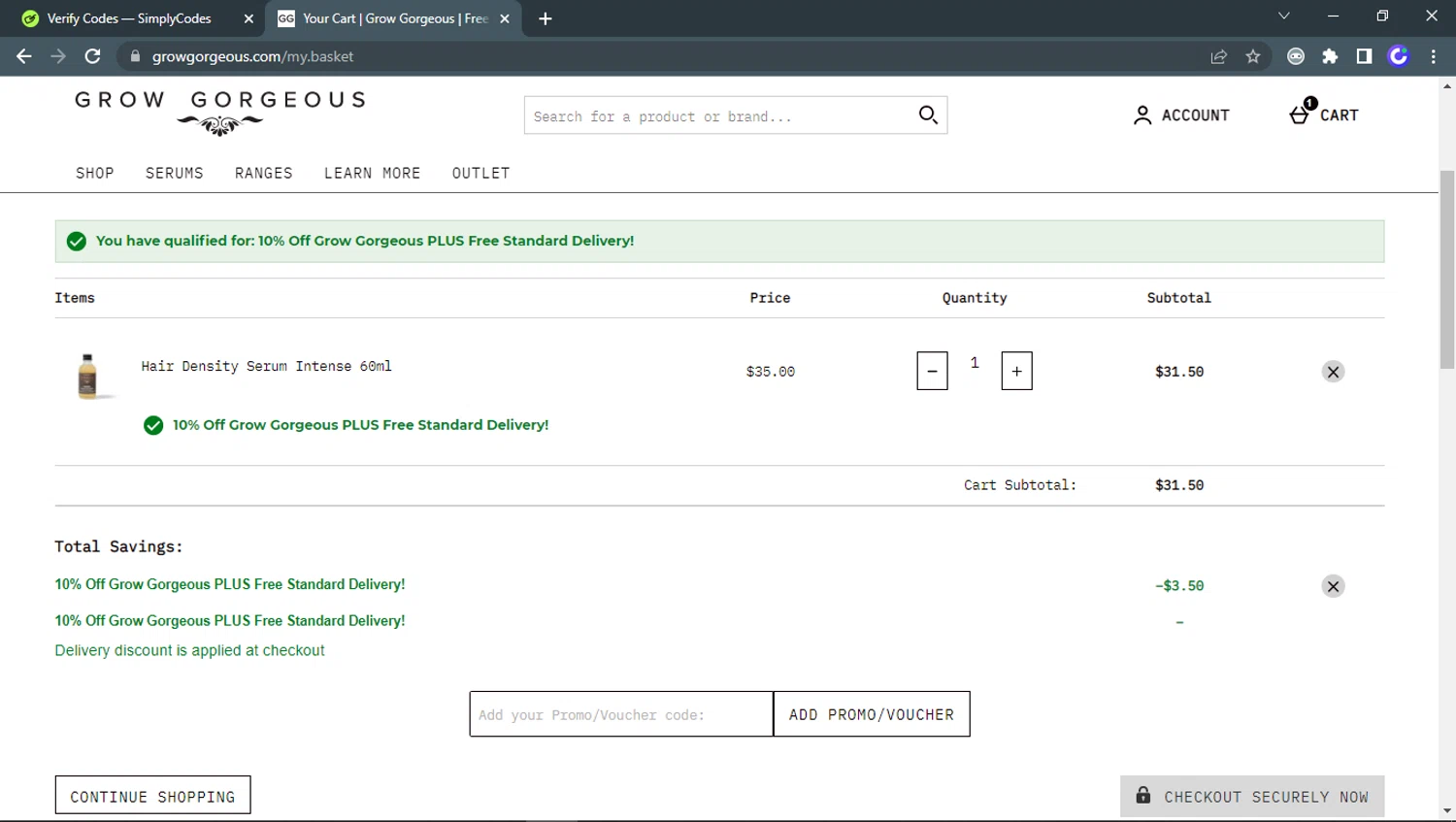Open the tab search chevron
This screenshot has width=1456, height=822.
1283,16
